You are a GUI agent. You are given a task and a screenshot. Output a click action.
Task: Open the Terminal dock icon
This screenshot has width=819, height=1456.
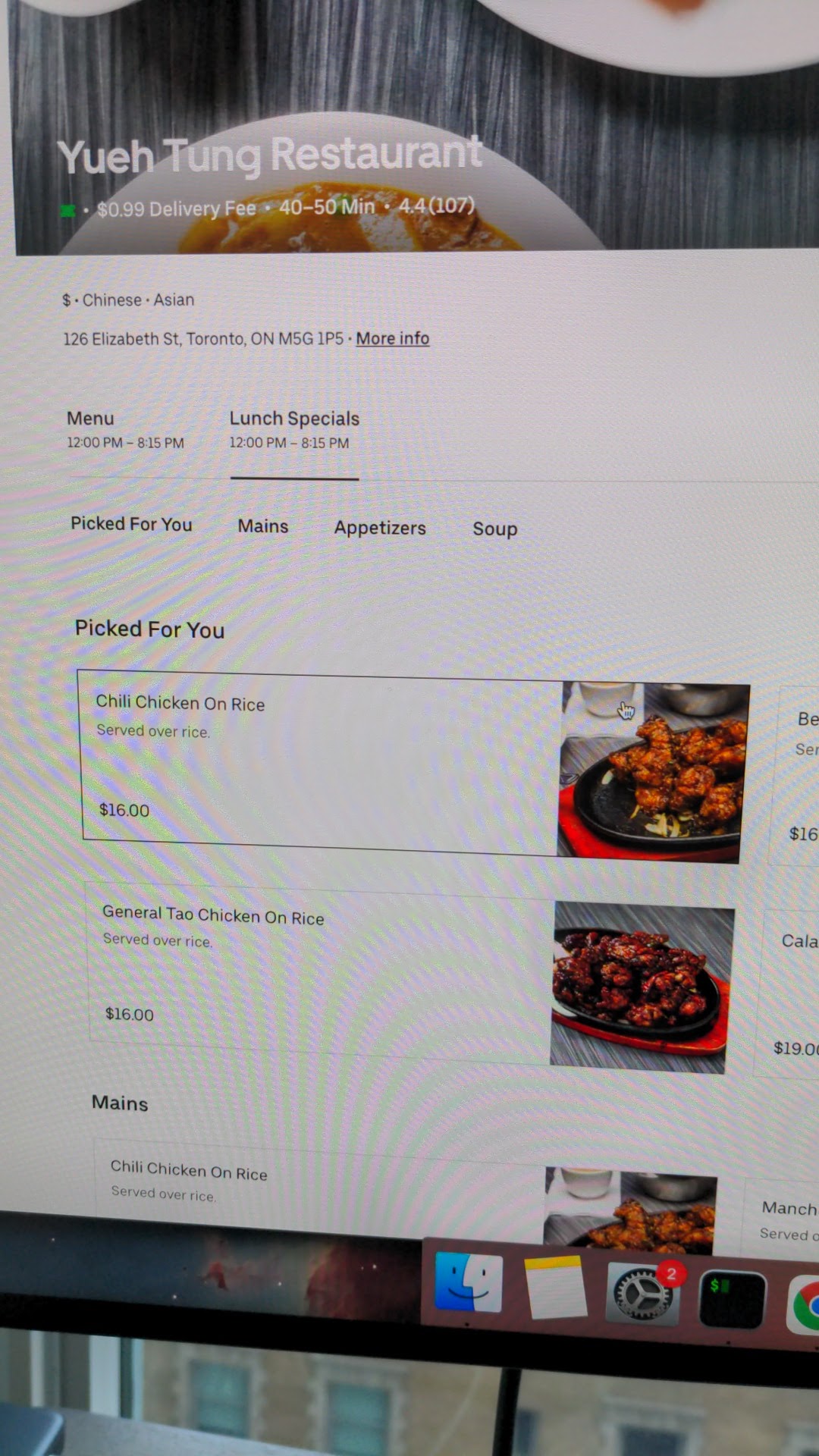pos(731,1299)
